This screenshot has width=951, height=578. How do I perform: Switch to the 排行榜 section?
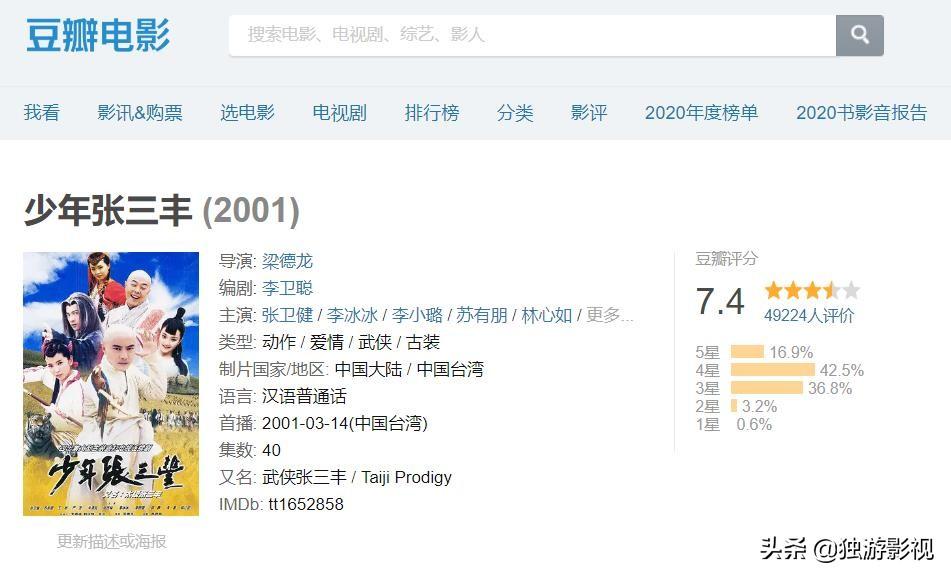(431, 113)
